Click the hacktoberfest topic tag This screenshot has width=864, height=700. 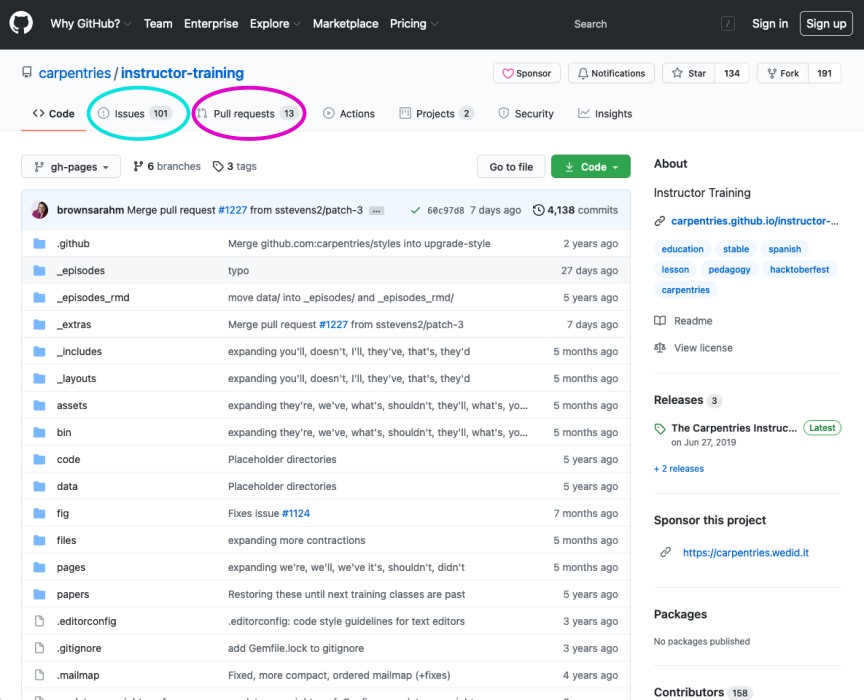(x=799, y=268)
